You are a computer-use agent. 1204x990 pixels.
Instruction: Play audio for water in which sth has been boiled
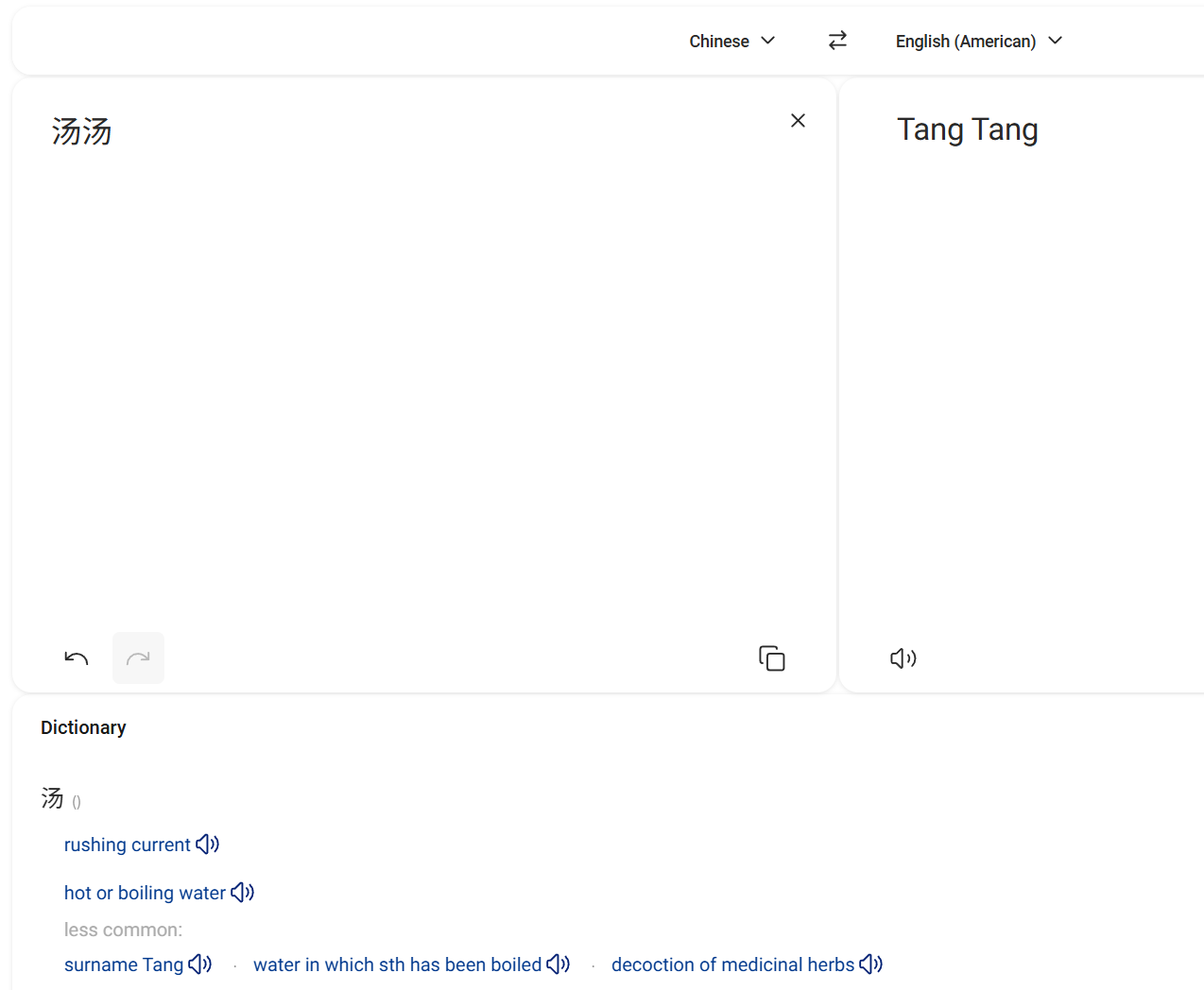point(559,964)
